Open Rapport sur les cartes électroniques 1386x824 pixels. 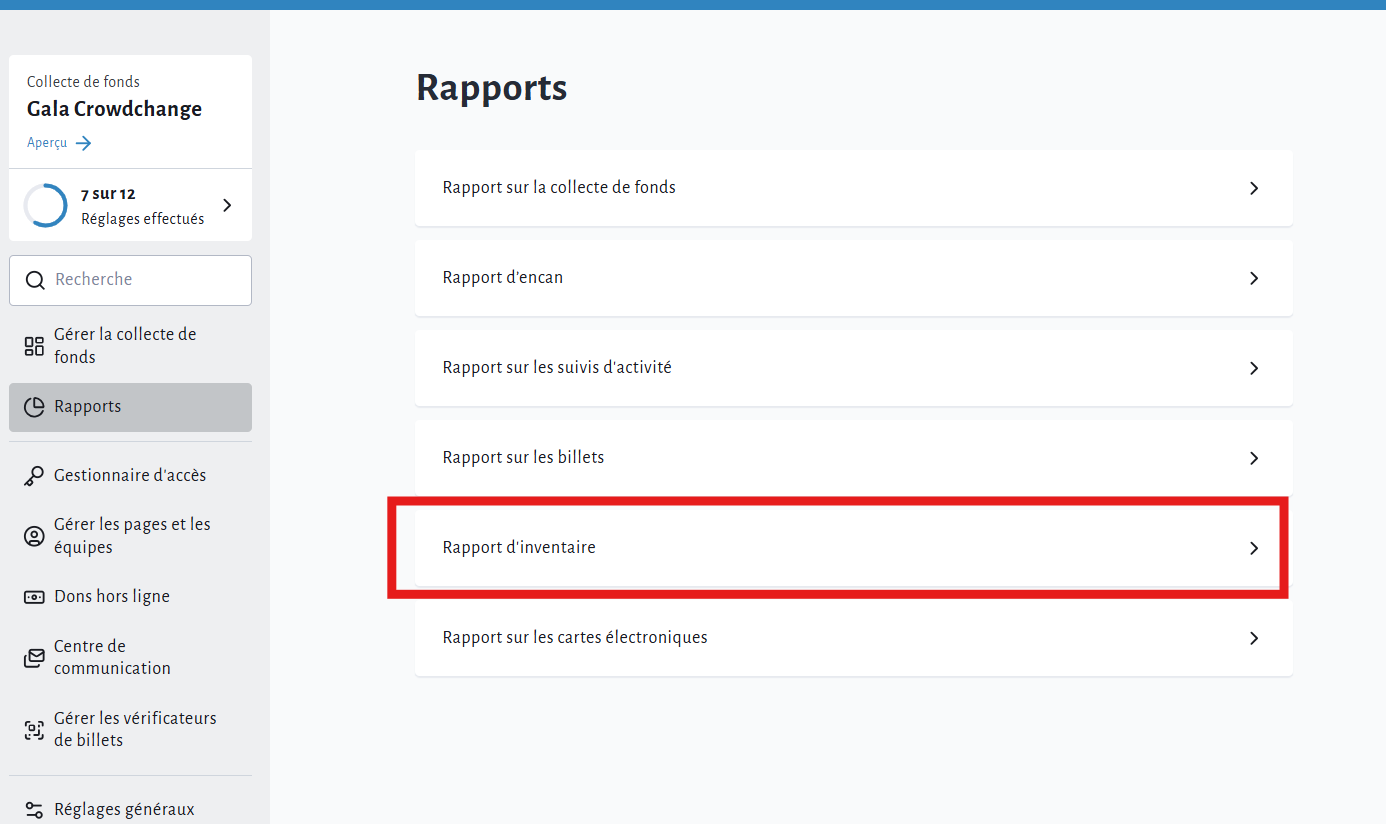[854, 638]
